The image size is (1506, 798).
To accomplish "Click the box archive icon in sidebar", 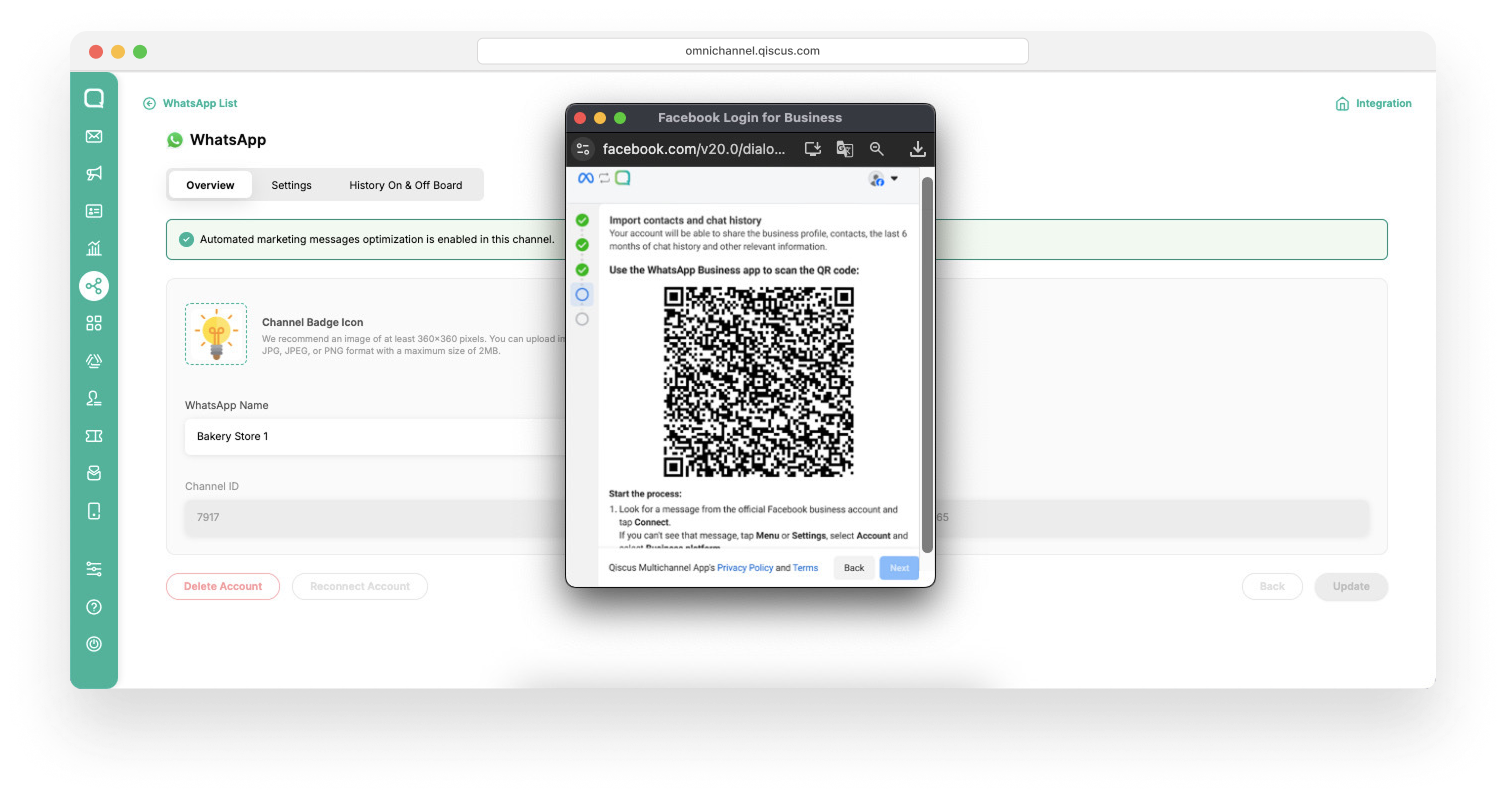I will [94, 473].
